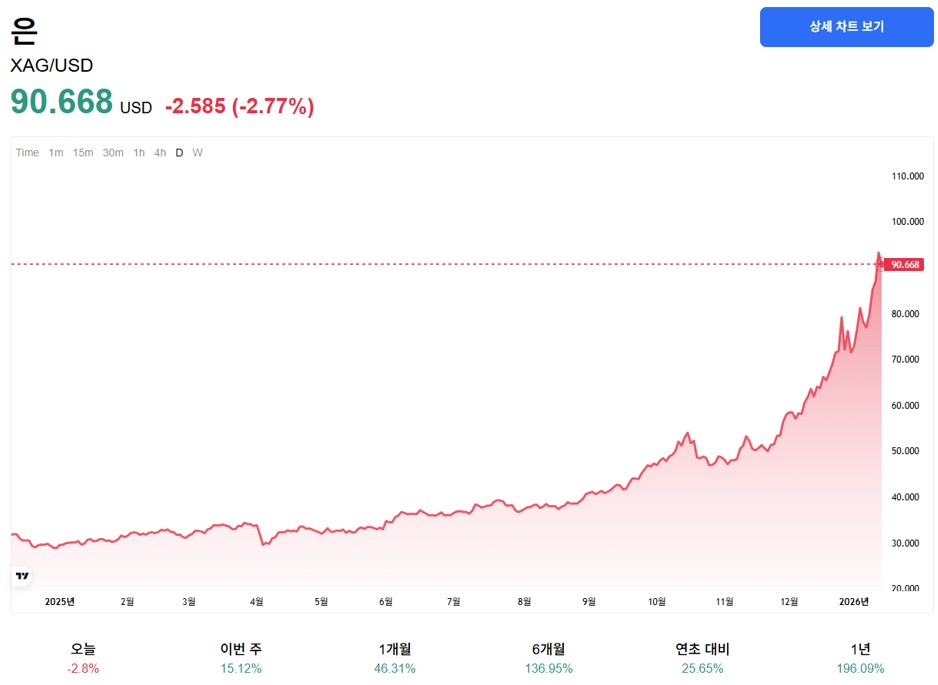Click the XAG/USD symbol label
This screenshot has width=938, height=685.
tap(51, 66)
